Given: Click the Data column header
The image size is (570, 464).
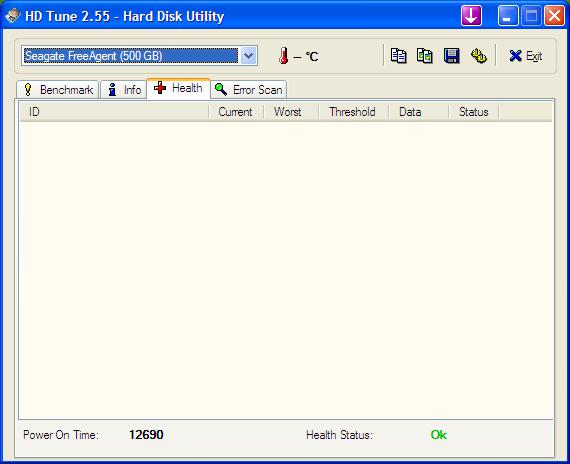Looking at the screenshot, I should click(419, 112).
